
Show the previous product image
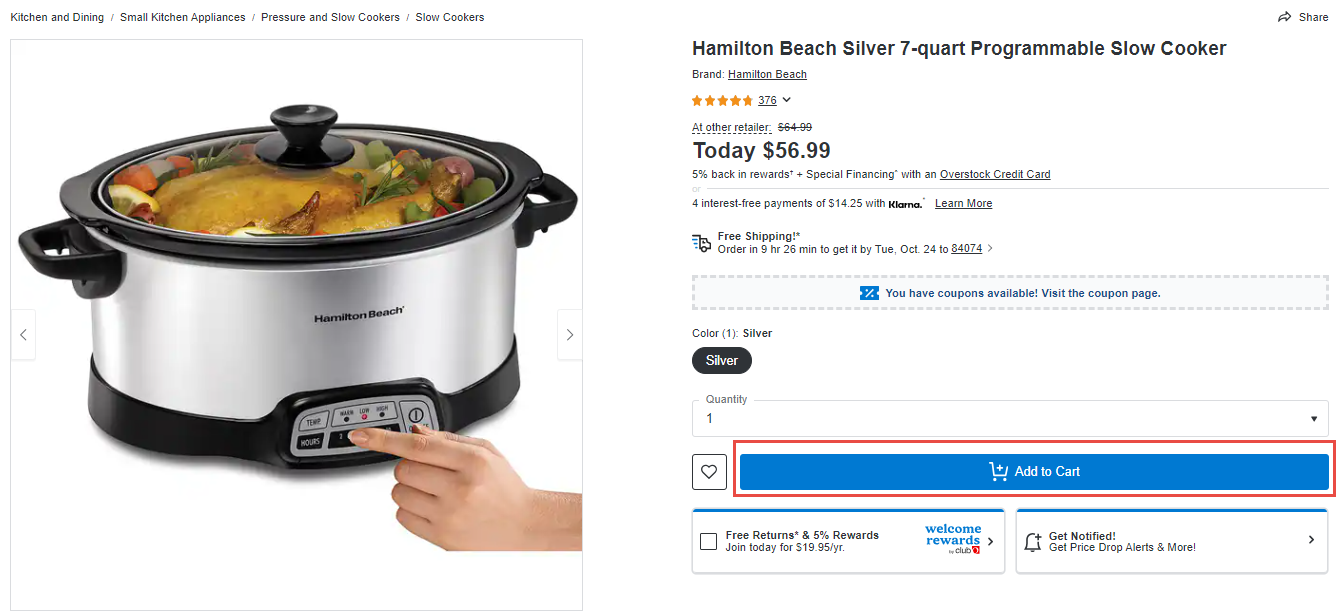[x=24, y=335]
